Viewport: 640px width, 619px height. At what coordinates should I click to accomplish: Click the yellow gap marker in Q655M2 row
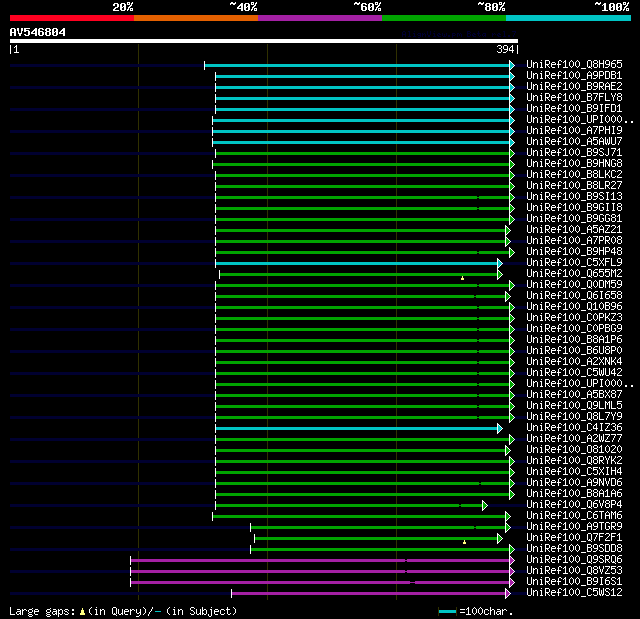[462, 278]
